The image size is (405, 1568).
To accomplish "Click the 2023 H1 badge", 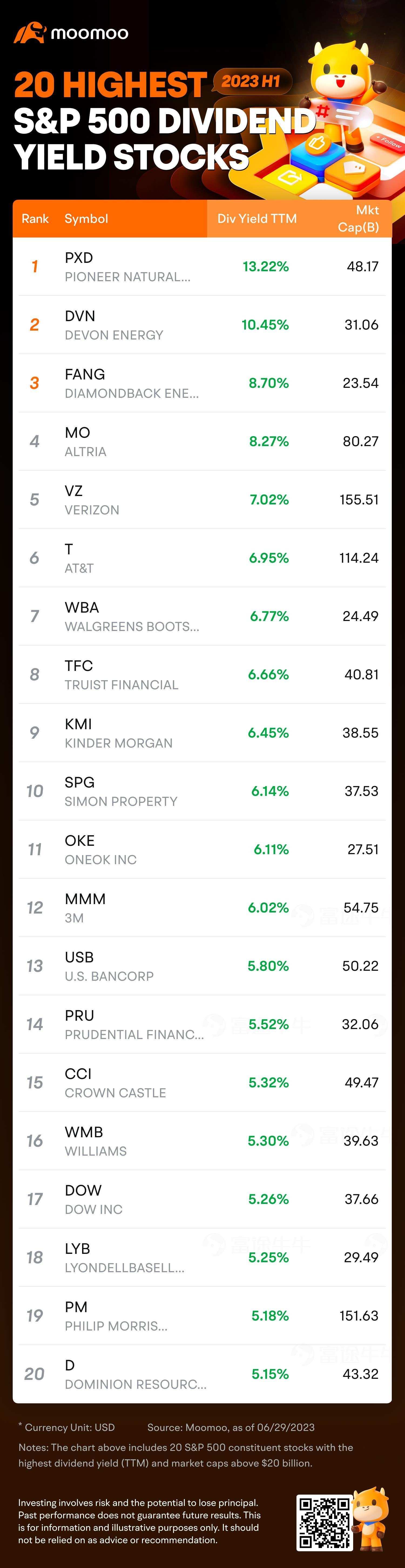I will click(251, 82).
